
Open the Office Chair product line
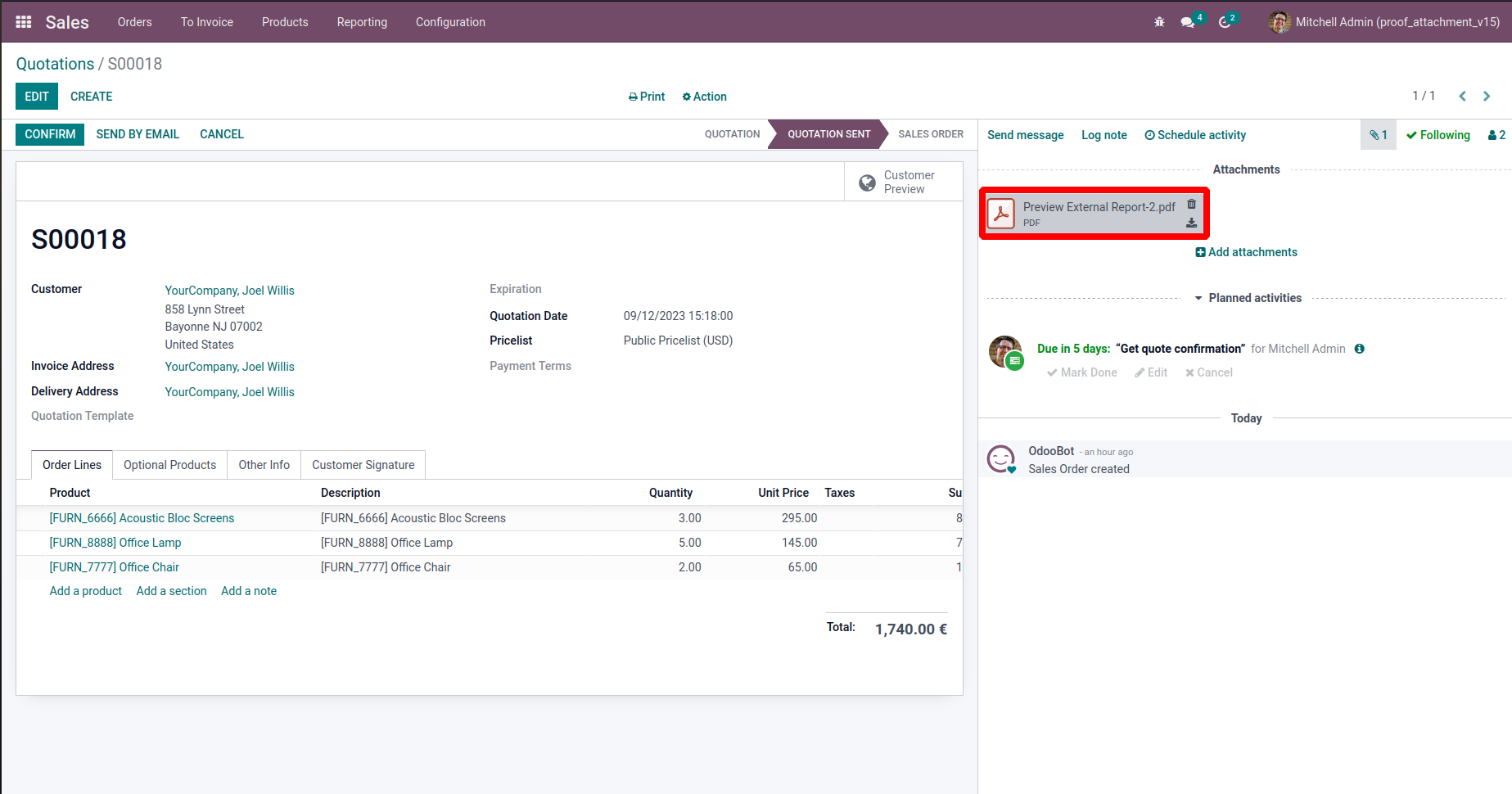pos(115,567)
